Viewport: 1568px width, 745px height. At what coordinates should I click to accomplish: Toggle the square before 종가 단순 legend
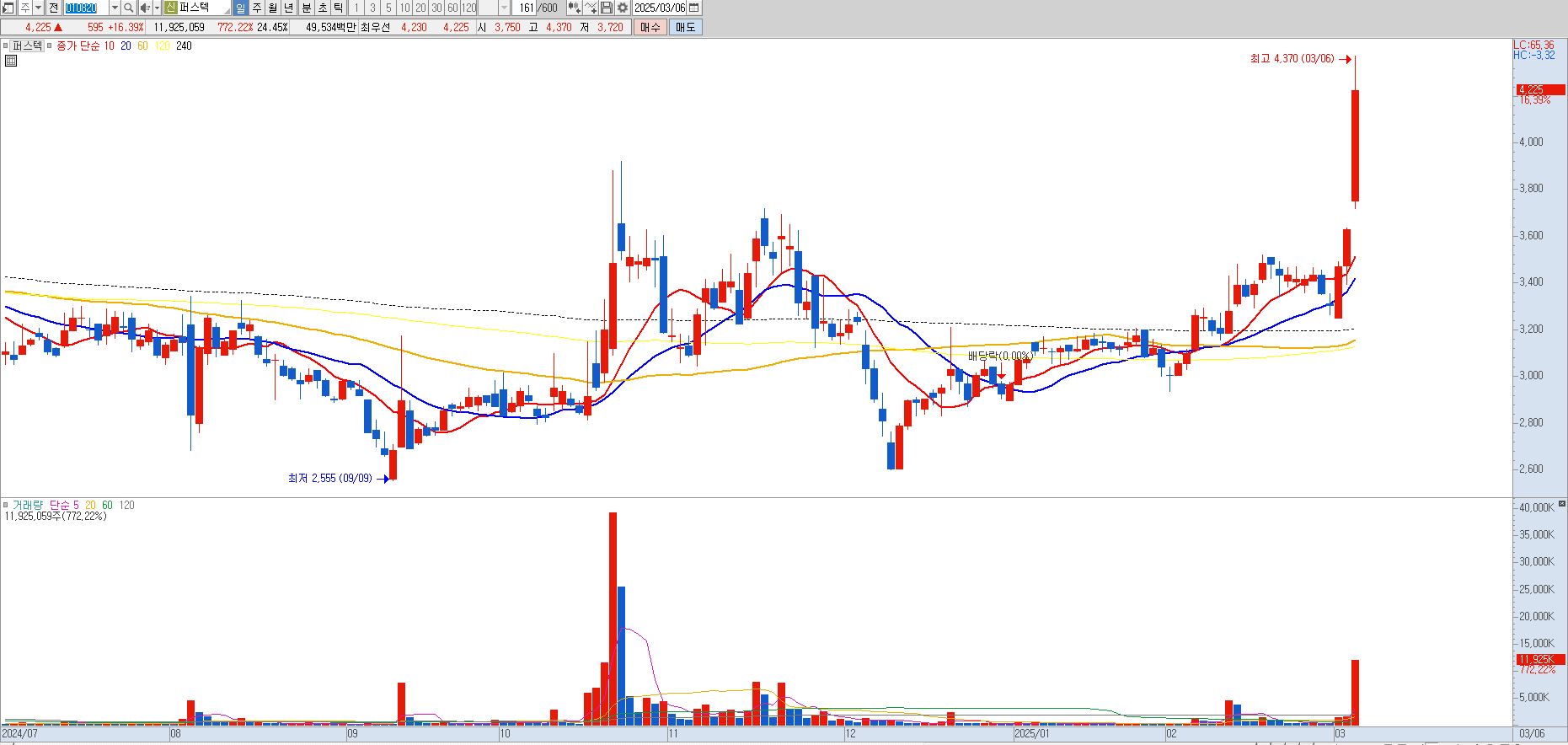pyautogui.click(x=49, y=46)
